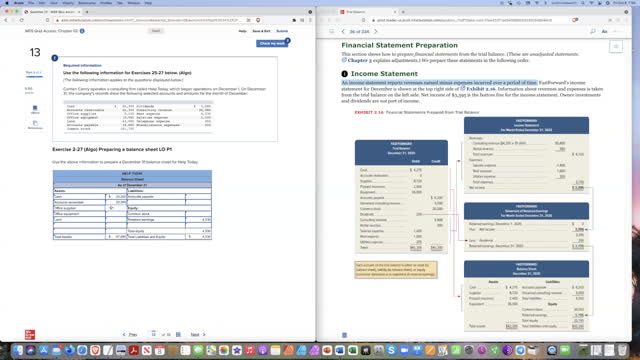Open the Aa text settings
The image size is (640, 360).
604,31
